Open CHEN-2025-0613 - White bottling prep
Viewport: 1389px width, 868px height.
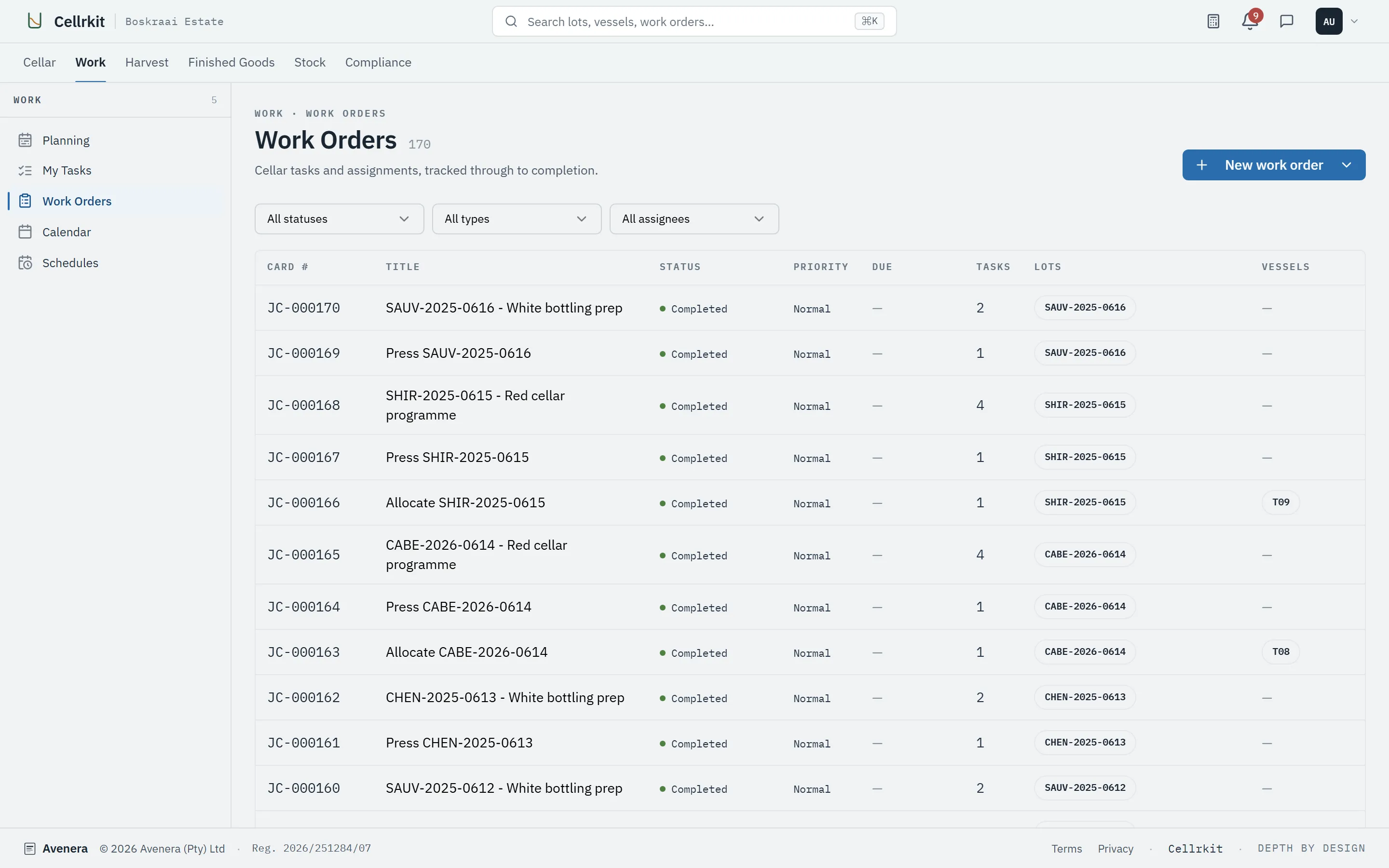(x=504, y=697)
